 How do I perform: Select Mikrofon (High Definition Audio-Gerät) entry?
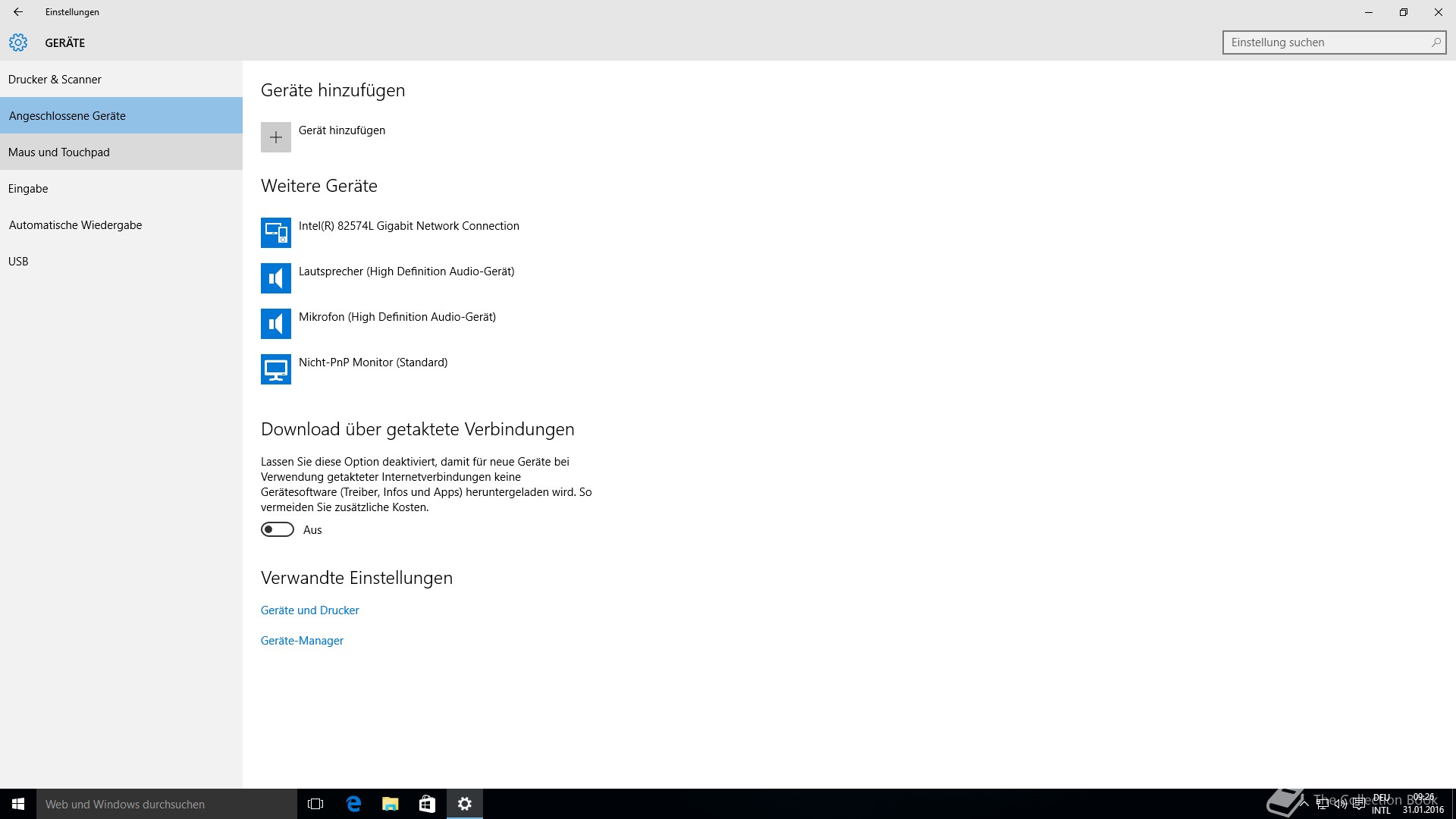click(x=397, y=317)
